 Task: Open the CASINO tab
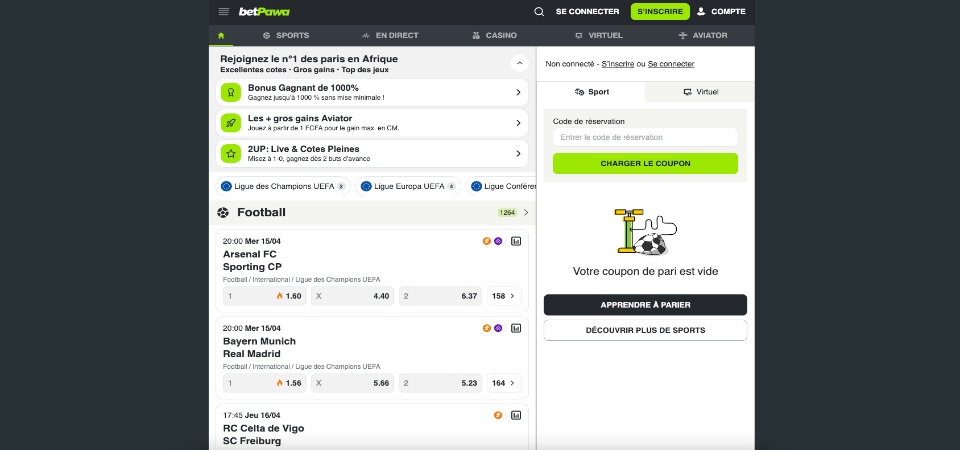coord(494,36)
